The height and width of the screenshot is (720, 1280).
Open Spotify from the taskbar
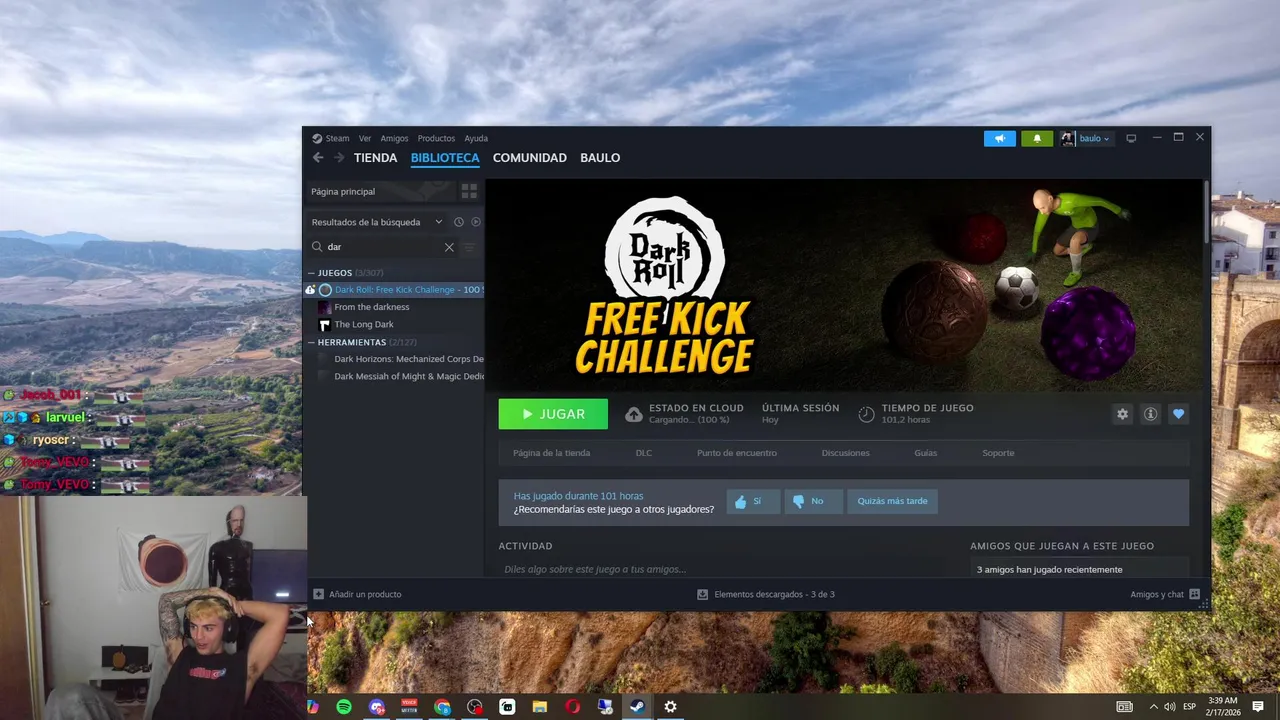[344, 707]
